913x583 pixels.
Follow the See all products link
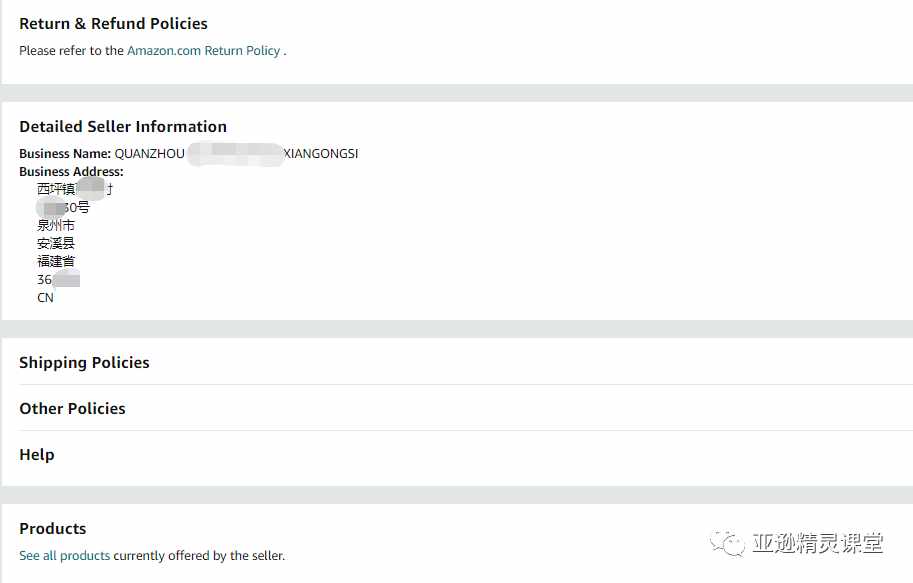[65, 556]
